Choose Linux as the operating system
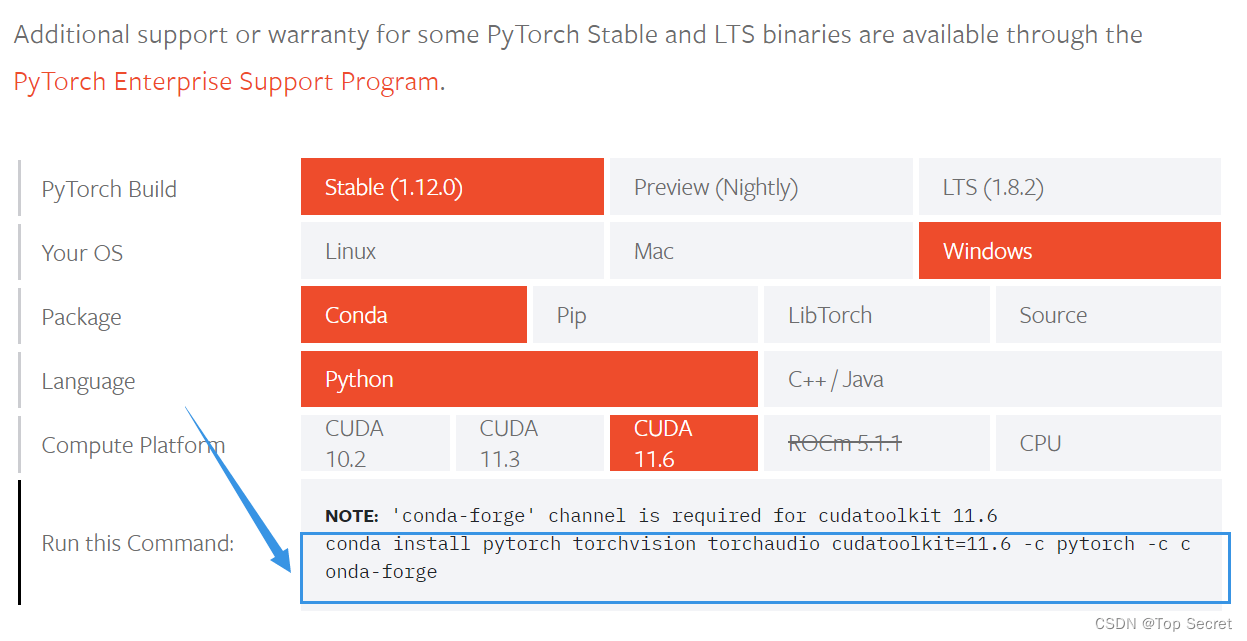 pyautogui.click(x=452, y=250)
